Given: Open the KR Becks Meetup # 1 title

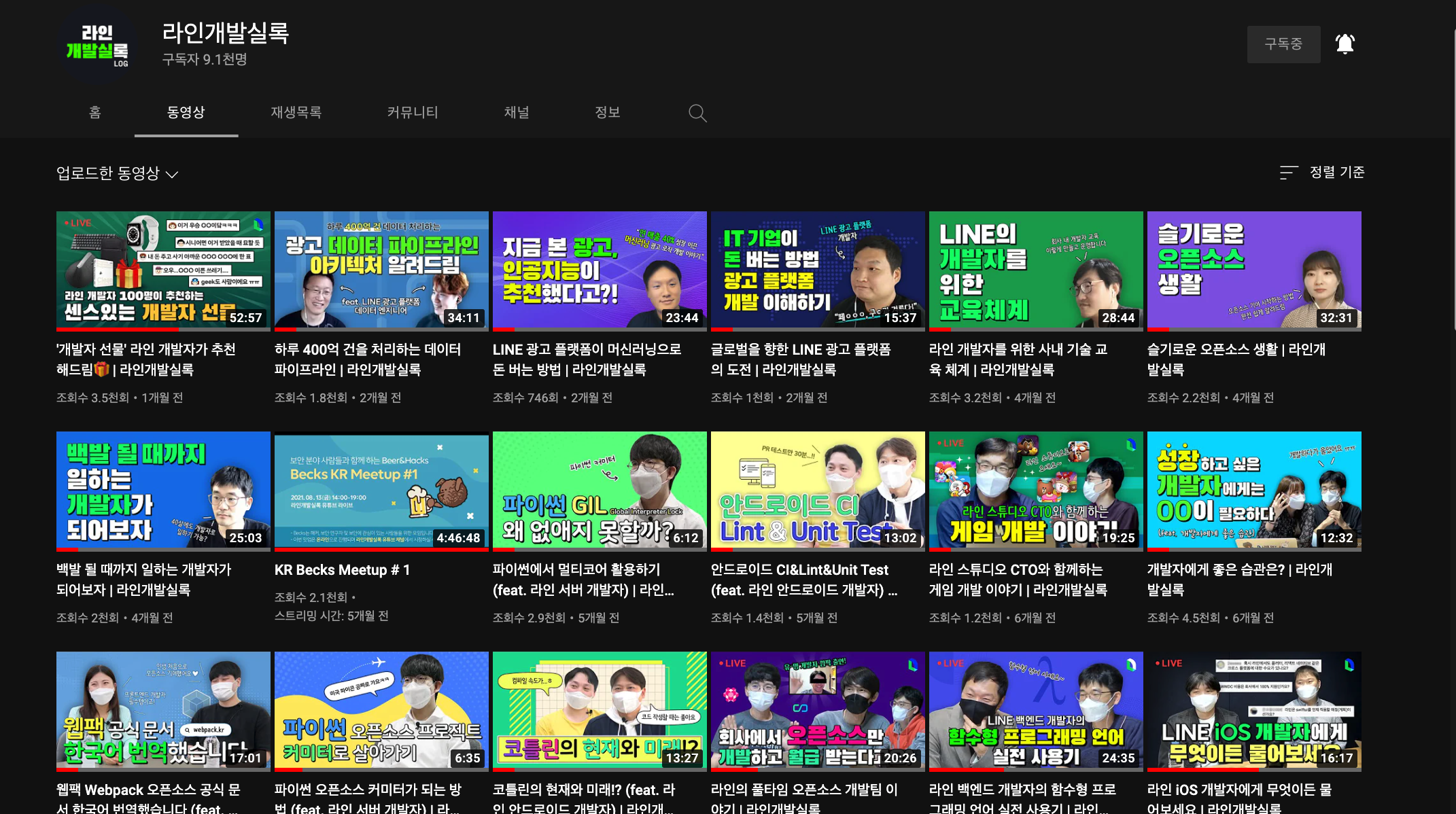Looking at the screenshot, I should coord(343,570).
